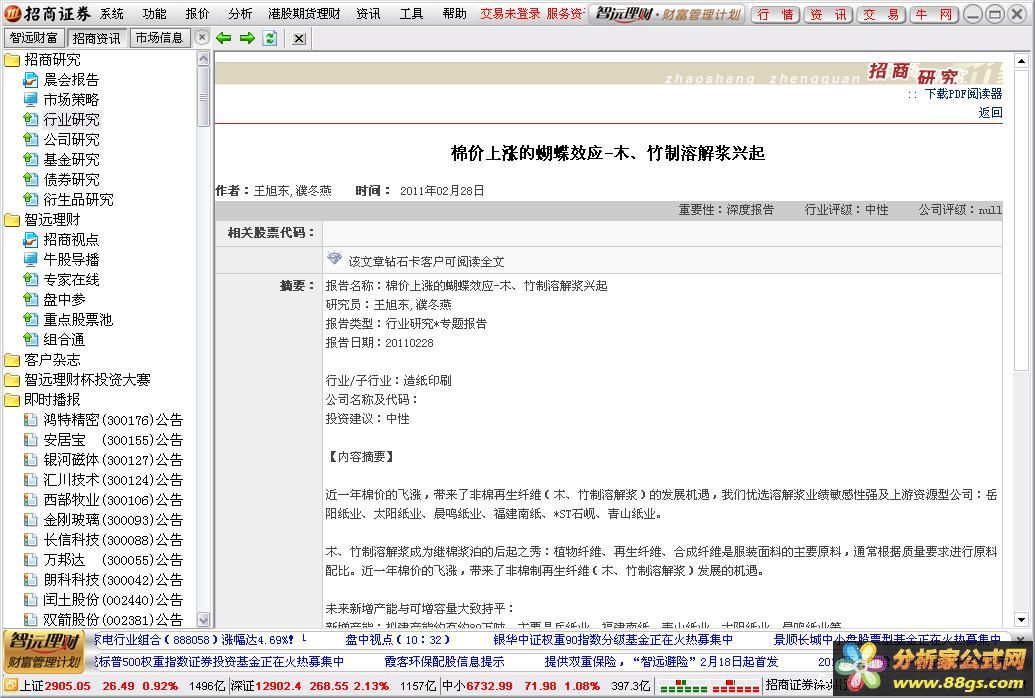Open the 功能 menu
1035x698 pixels.
pos(154,13)
